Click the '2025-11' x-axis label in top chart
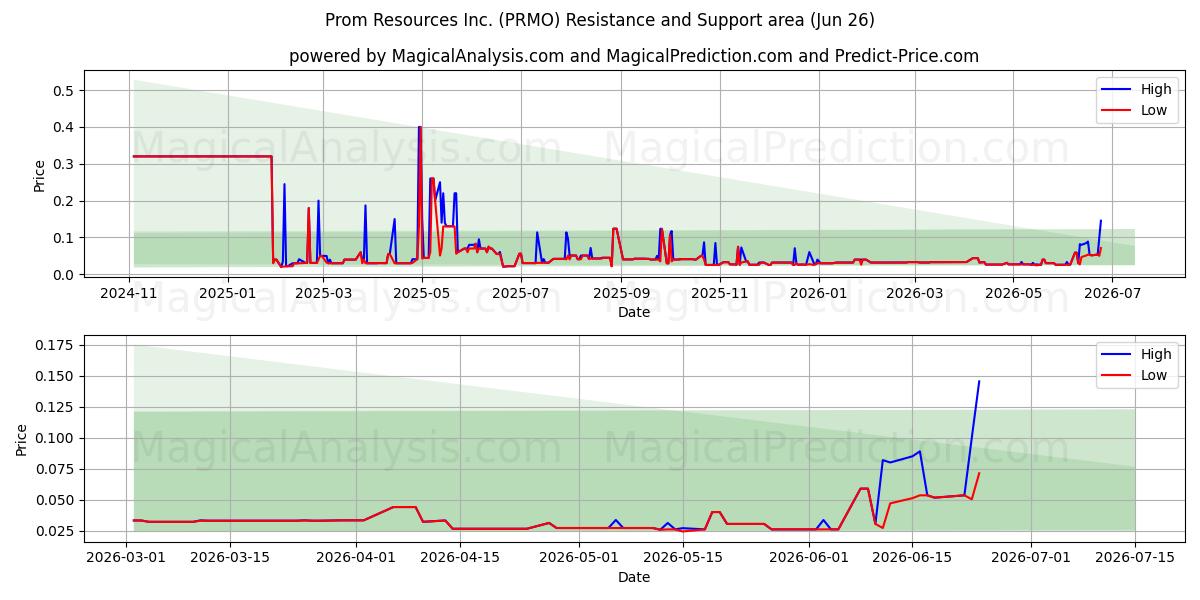1200x600 pixels. click(x=720, y=293)
